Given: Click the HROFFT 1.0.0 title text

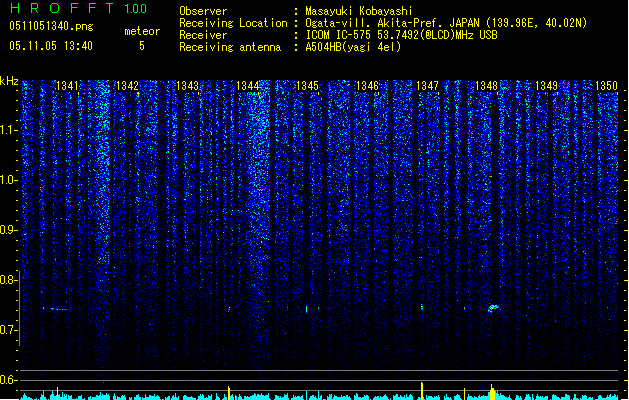Looking at the screenshot, I should coord(79,8).
